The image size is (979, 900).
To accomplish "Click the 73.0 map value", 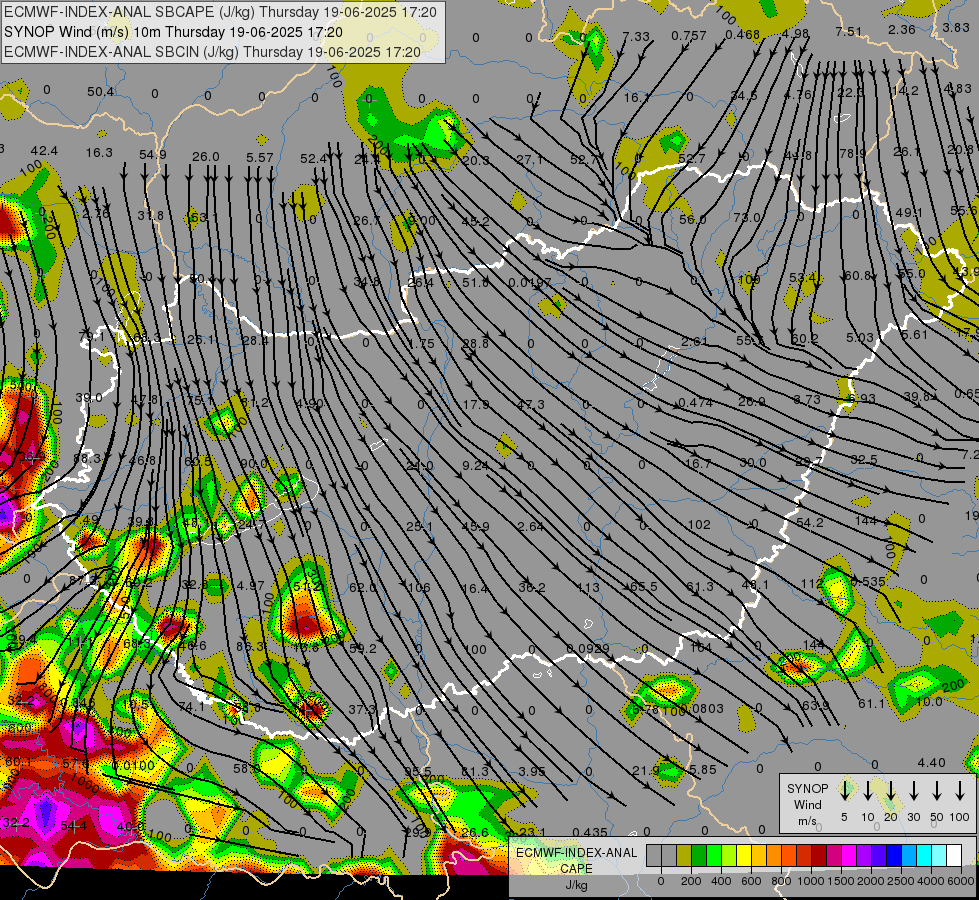I will click(x=747, y=217).
